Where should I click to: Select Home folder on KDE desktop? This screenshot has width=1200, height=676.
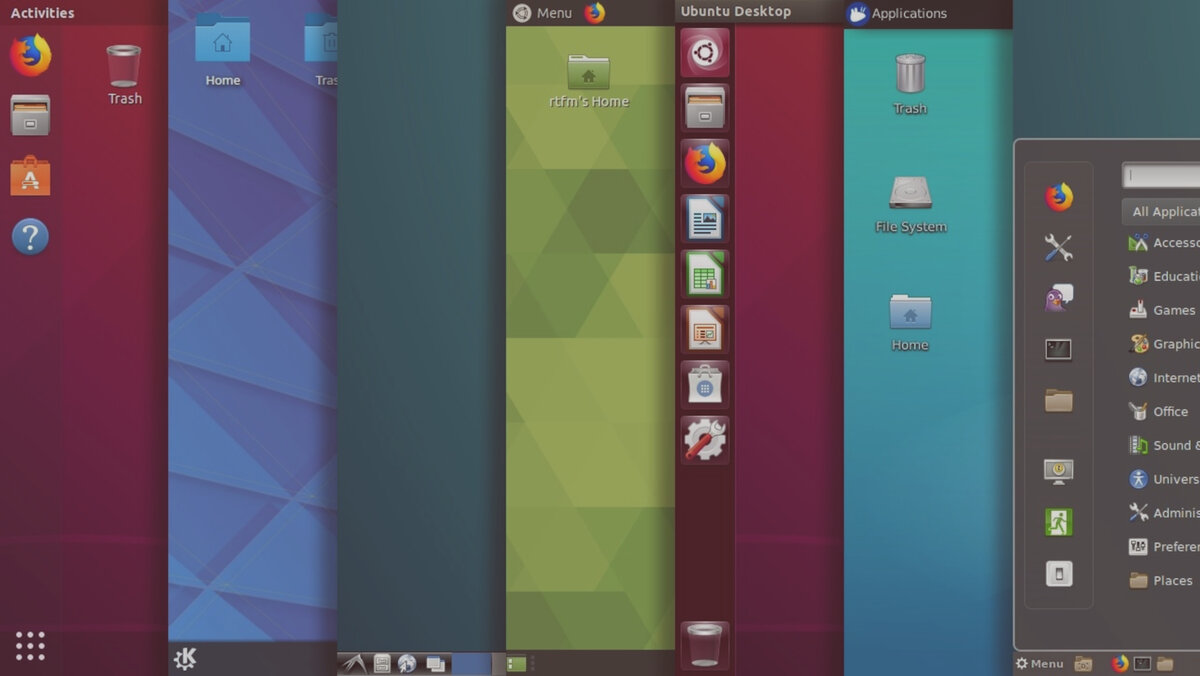point(222,52)
